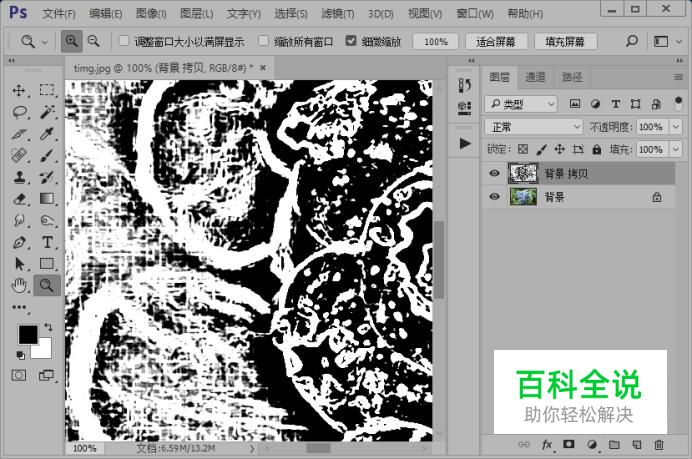Create a new layer group
This screenshot has height=459, width=692.
click(614, 445)
